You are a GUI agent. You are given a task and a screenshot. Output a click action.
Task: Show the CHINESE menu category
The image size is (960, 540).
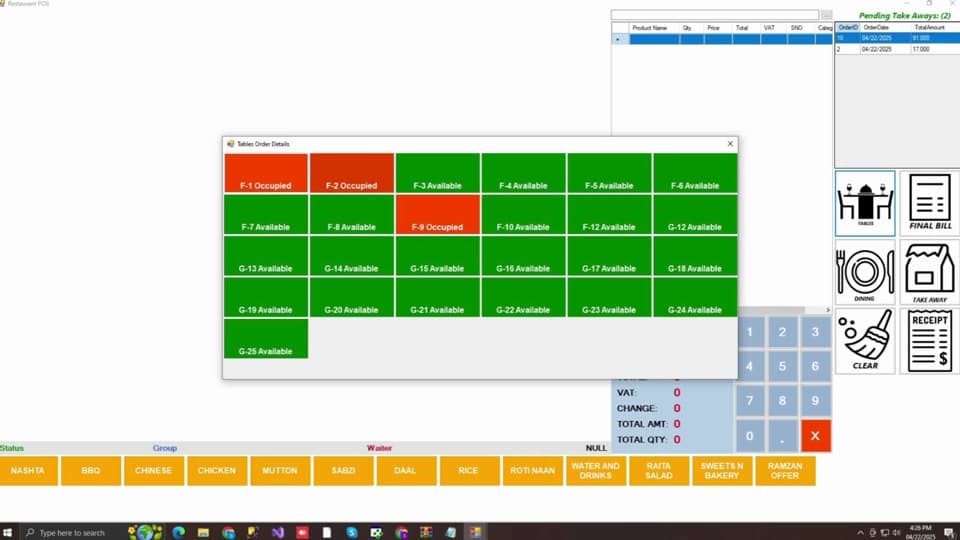pos(154,471)
